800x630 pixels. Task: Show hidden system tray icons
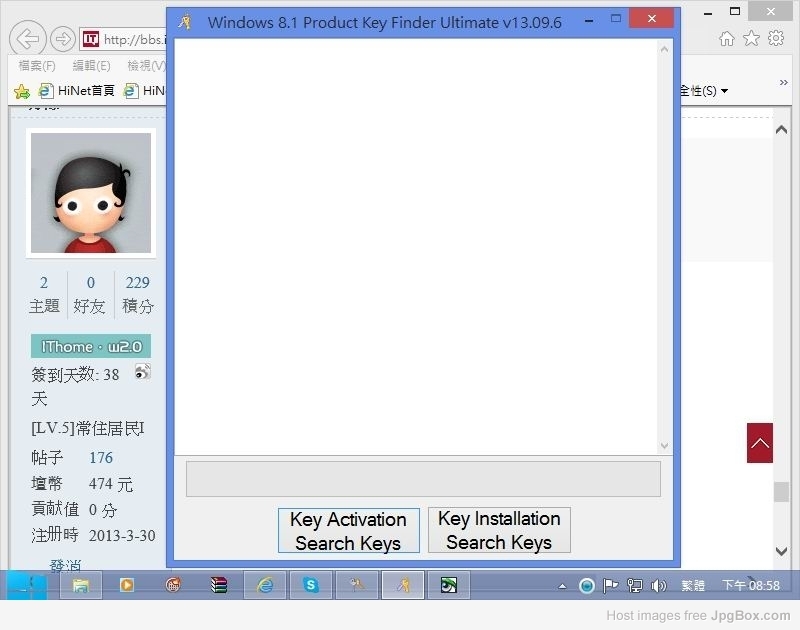click(562, 586)
